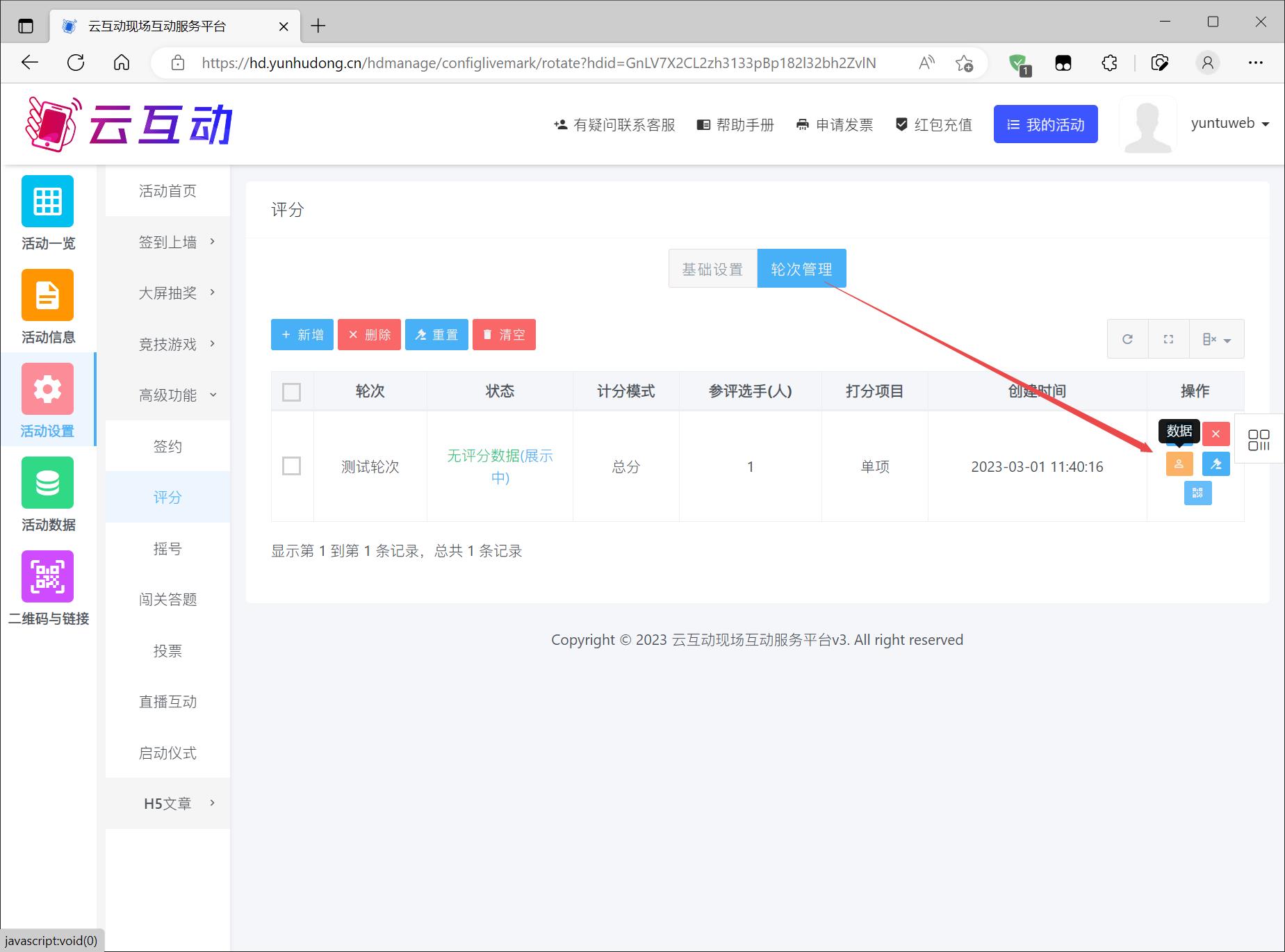Click the 新增 button
This screenshot has width=1285, height=952.
[x=302, y=335]
